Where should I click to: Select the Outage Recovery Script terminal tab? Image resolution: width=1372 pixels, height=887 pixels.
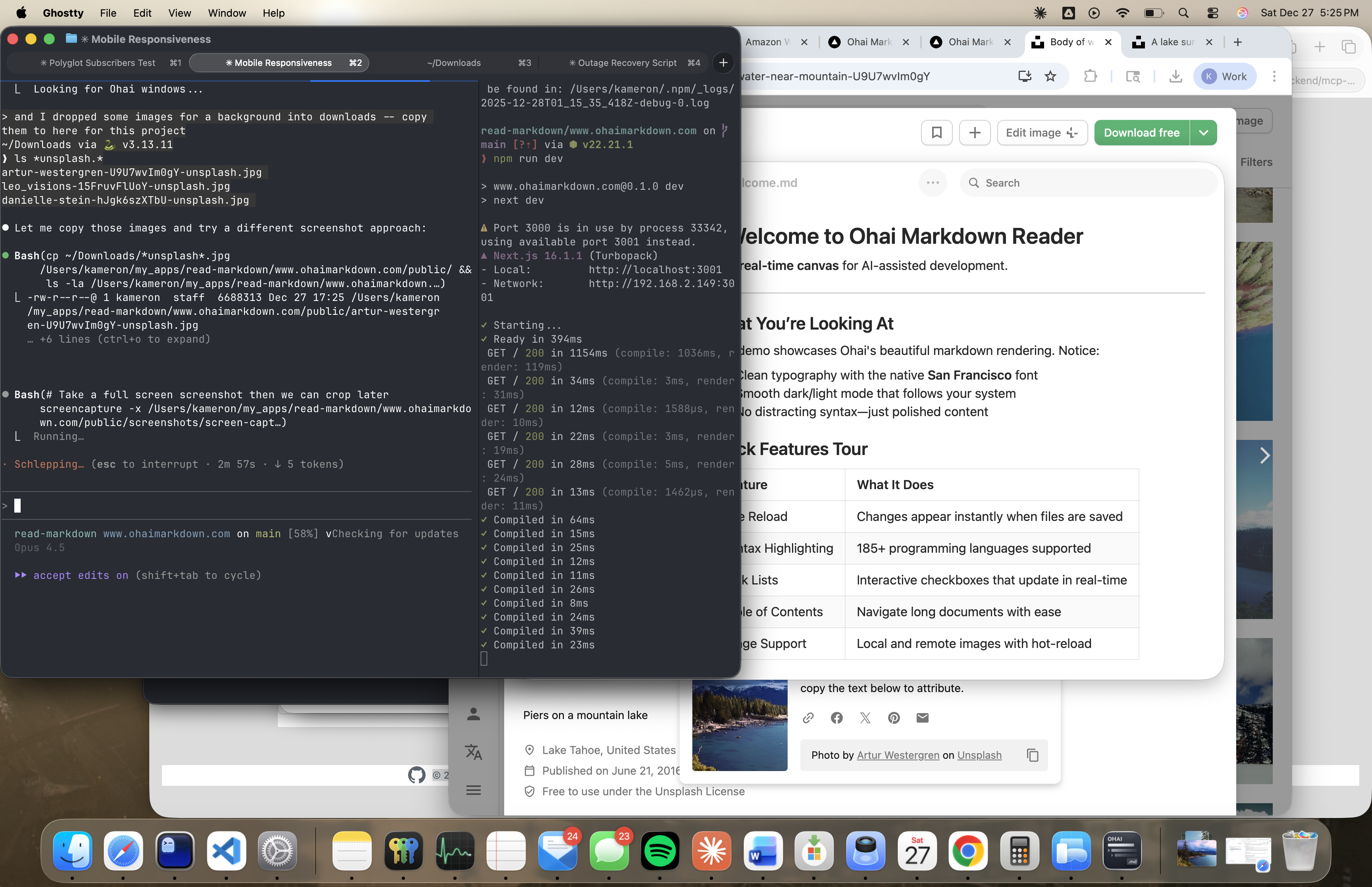coord(623,63)
